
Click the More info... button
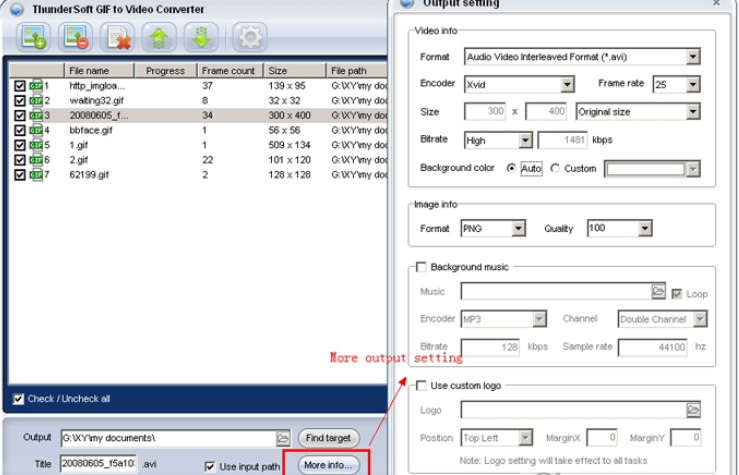[x=328, y=466]
